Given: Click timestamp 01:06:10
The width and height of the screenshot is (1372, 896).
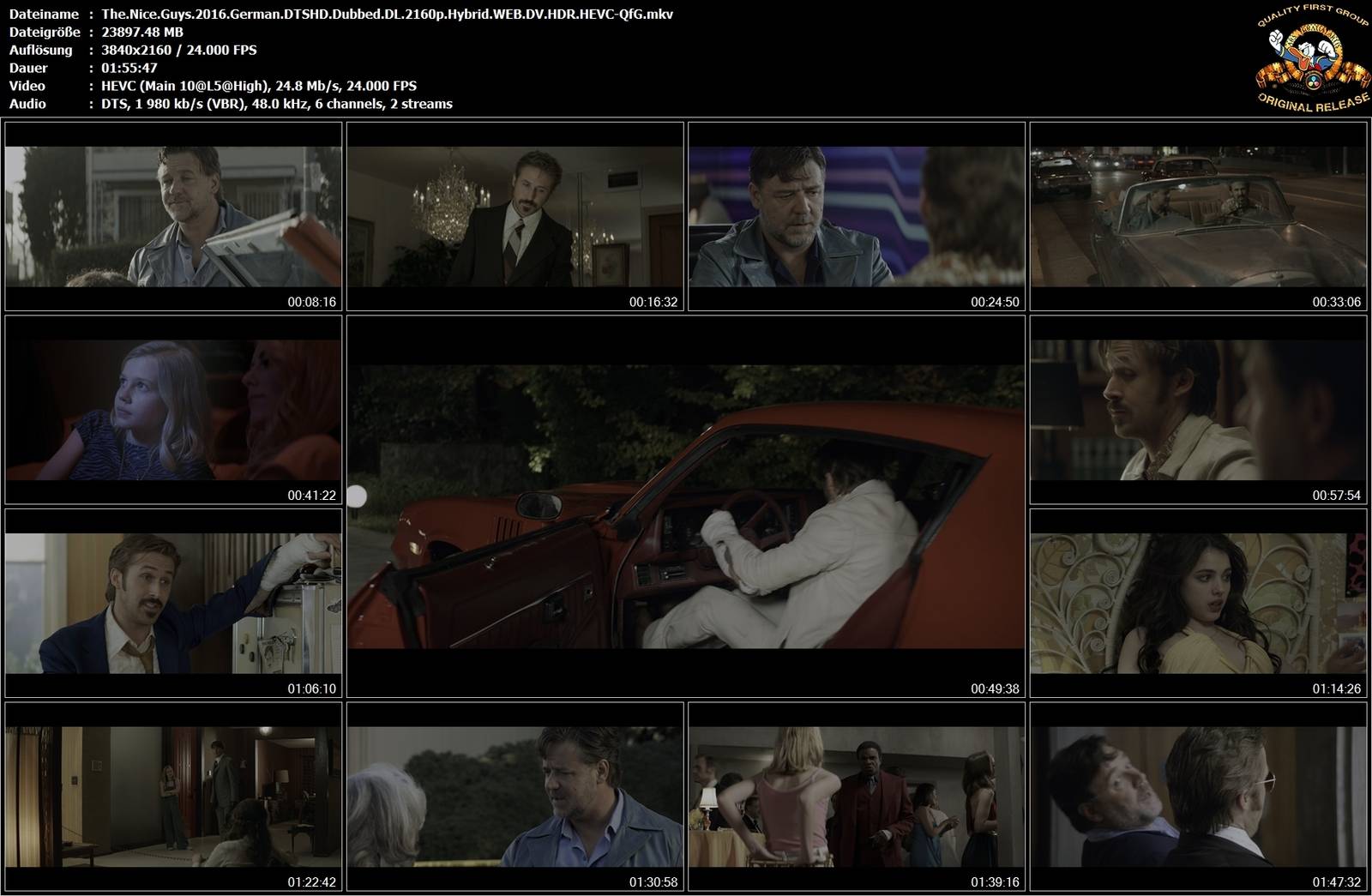Looking at the screenshot, I should point(312,689).
